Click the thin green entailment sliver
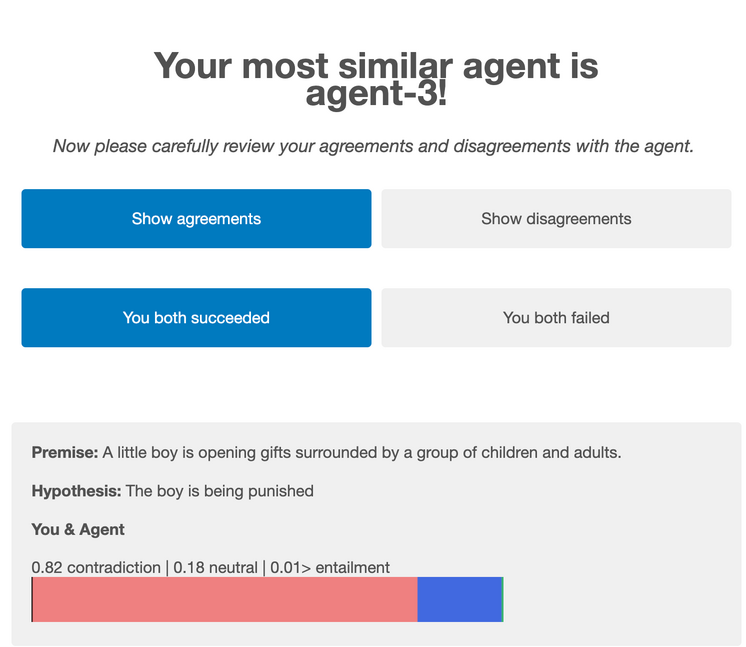Image resolution: width=746 pixels, height=647 pixels. (x=502, y=599)
